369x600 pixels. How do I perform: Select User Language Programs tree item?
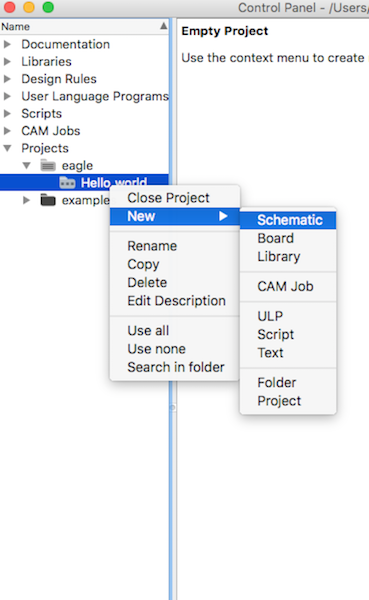[95, 96]
